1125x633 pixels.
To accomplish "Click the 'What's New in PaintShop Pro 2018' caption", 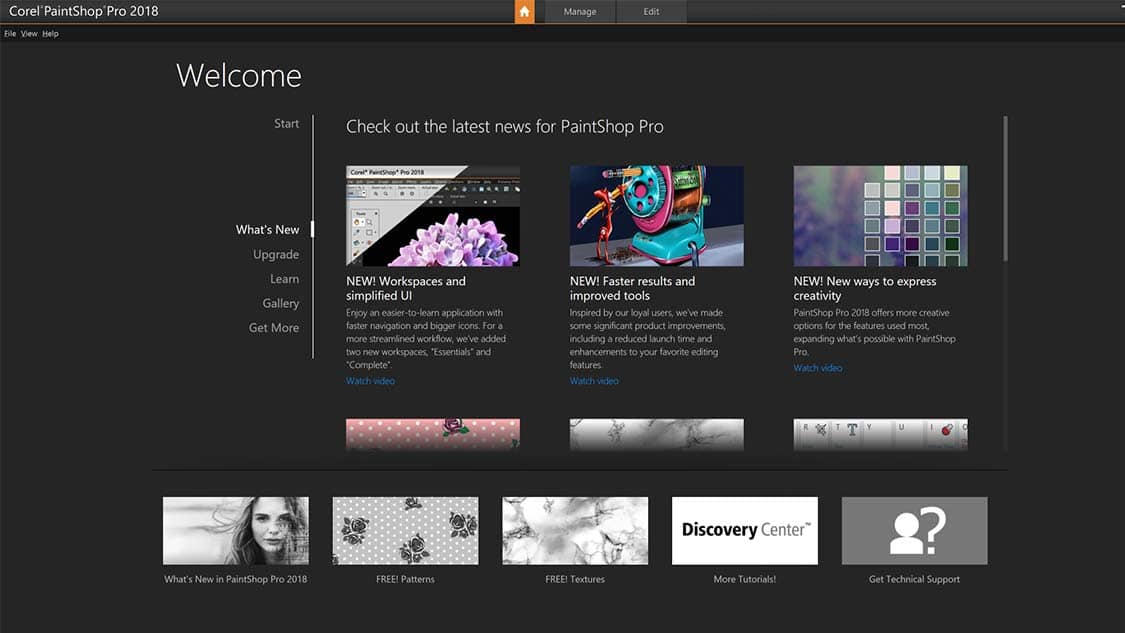I will (235, 579).
